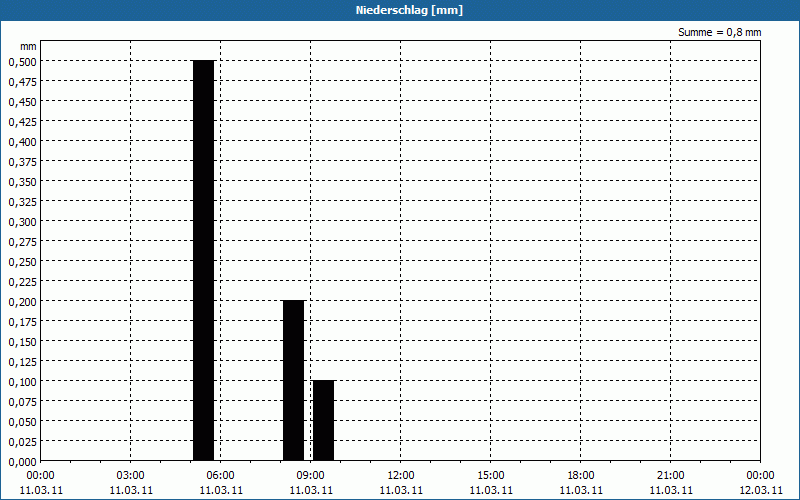Click the 0,500 mm precipitation bar
The image size is (800, 500).
coord(204,261)
